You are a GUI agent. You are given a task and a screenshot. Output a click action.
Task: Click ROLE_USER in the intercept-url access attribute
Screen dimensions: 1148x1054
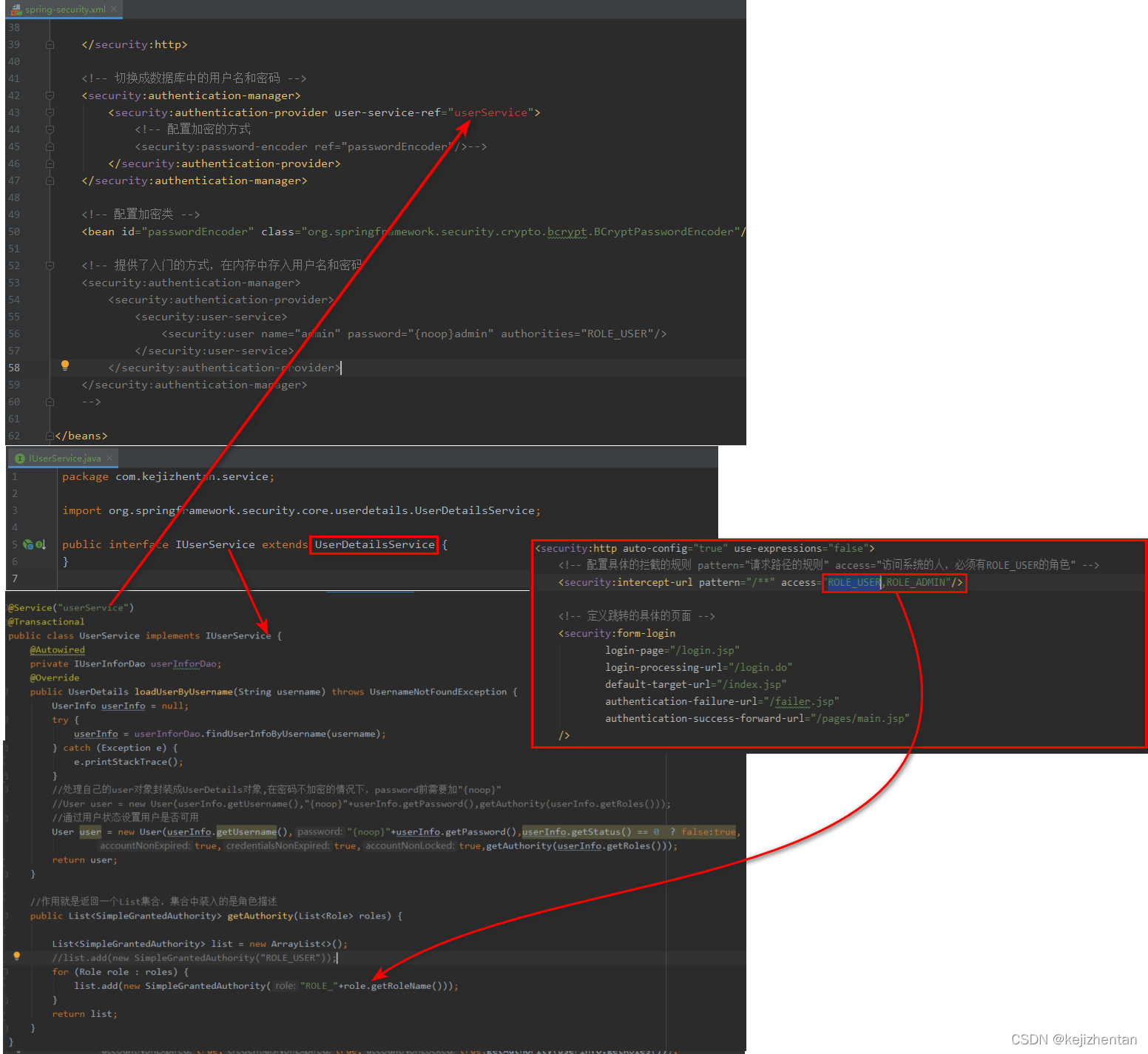click(854, 582)
